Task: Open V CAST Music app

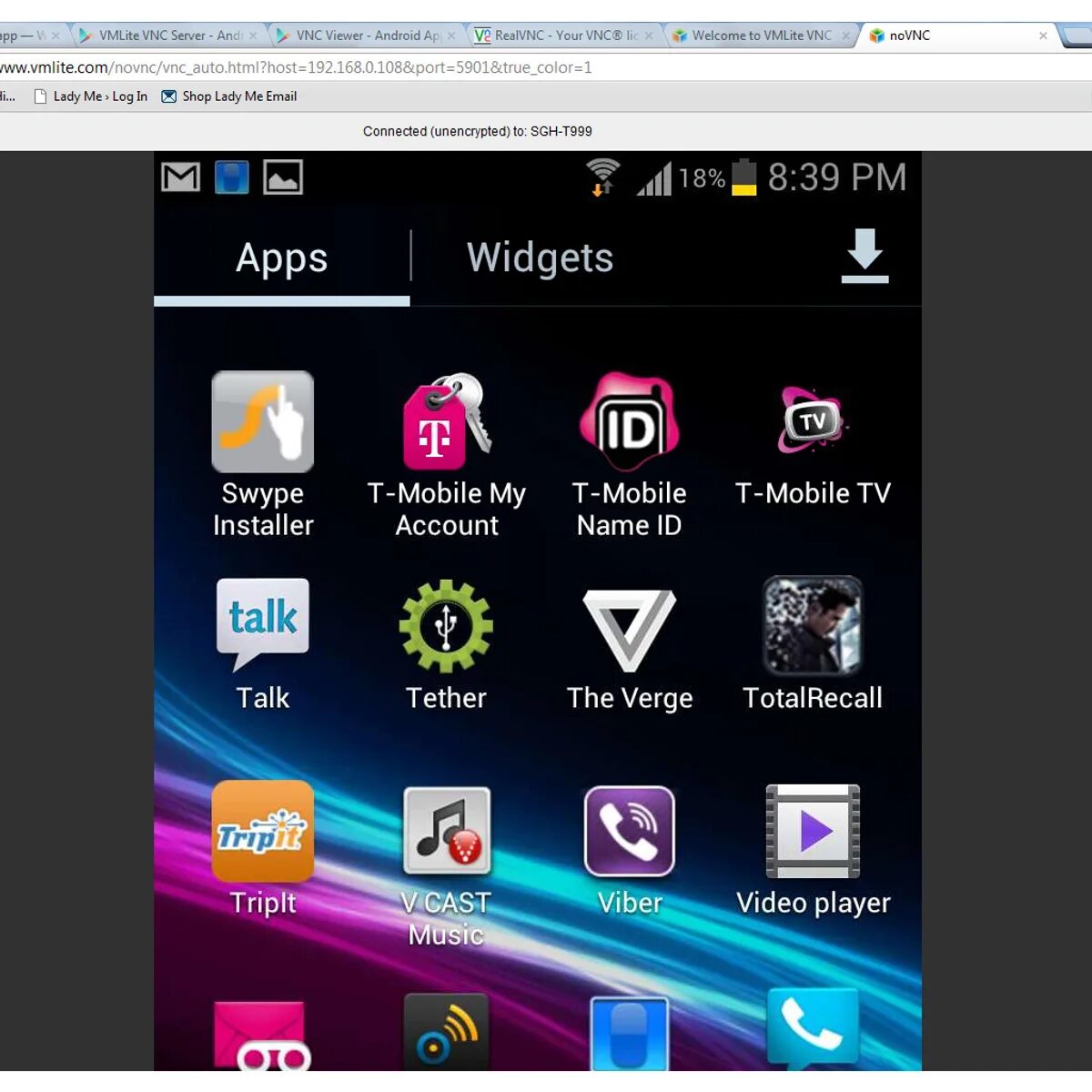Action: (x=446, y=831)
